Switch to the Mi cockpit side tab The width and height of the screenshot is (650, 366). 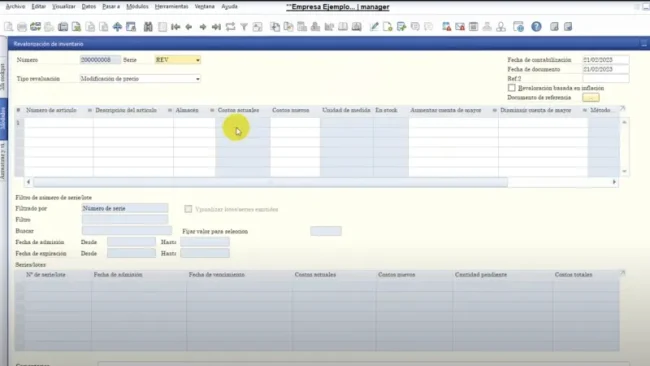[x=3, y=77]
